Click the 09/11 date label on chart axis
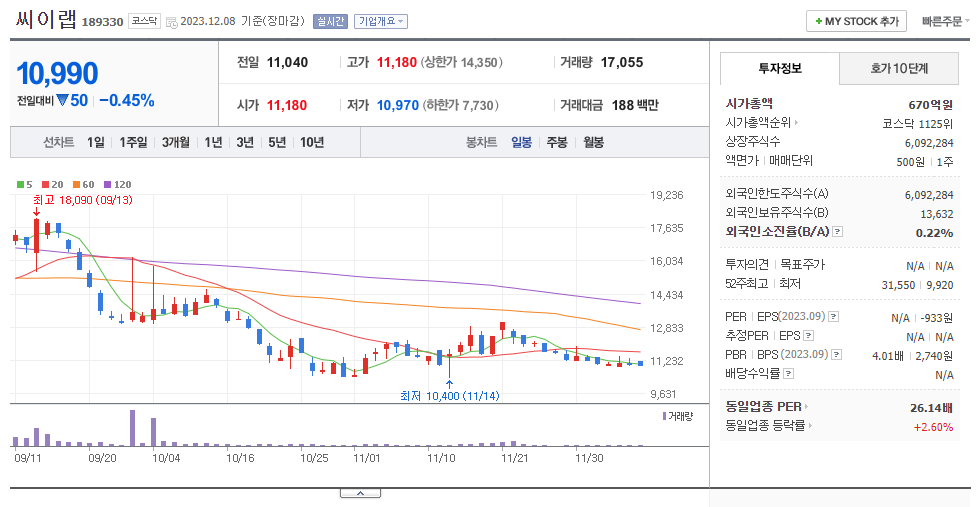Viewport: 976px width, 507px height. (27, 458)
